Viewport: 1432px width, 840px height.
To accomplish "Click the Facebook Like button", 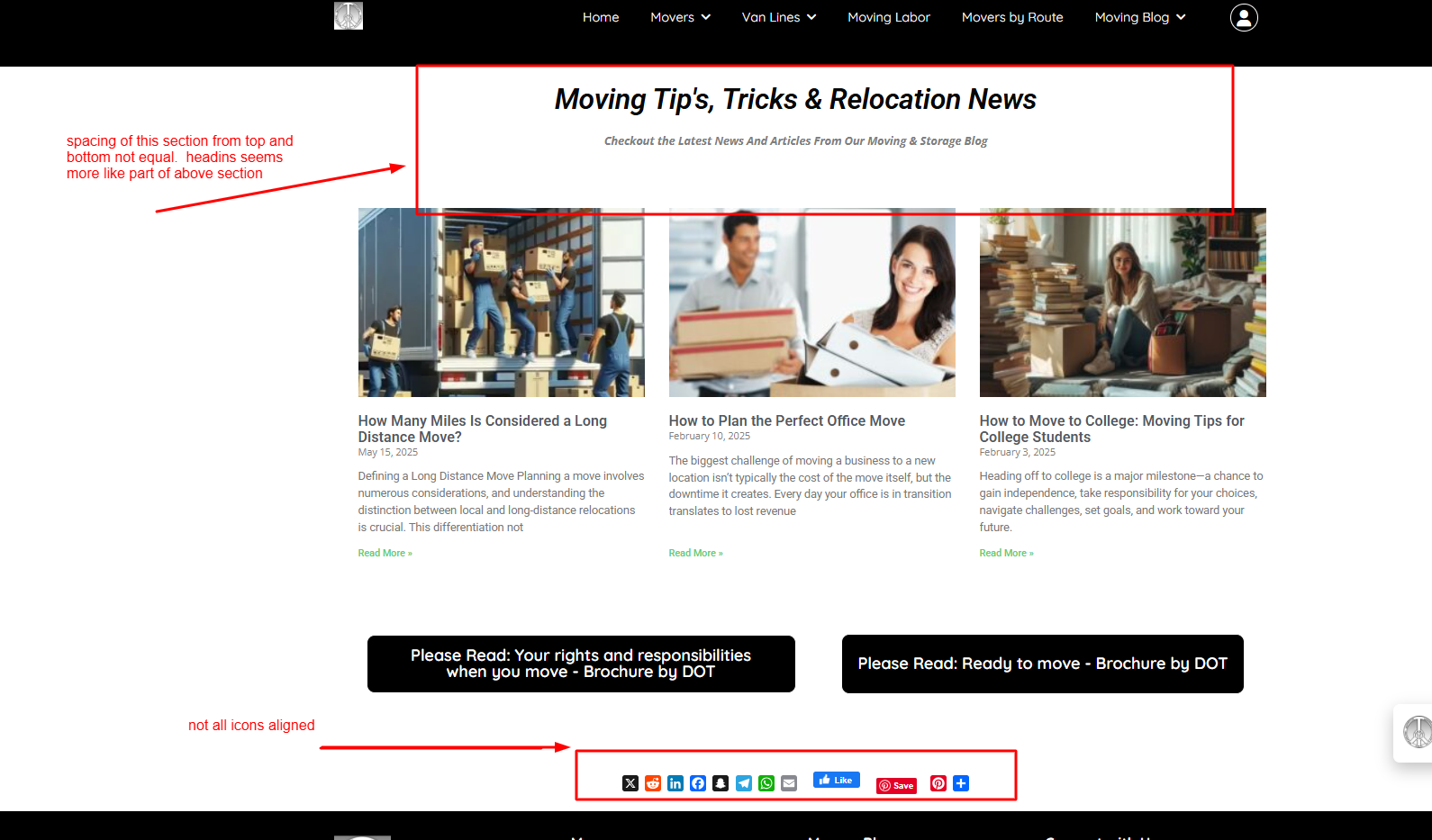I will pyautogui.click(x=836, y=780).
